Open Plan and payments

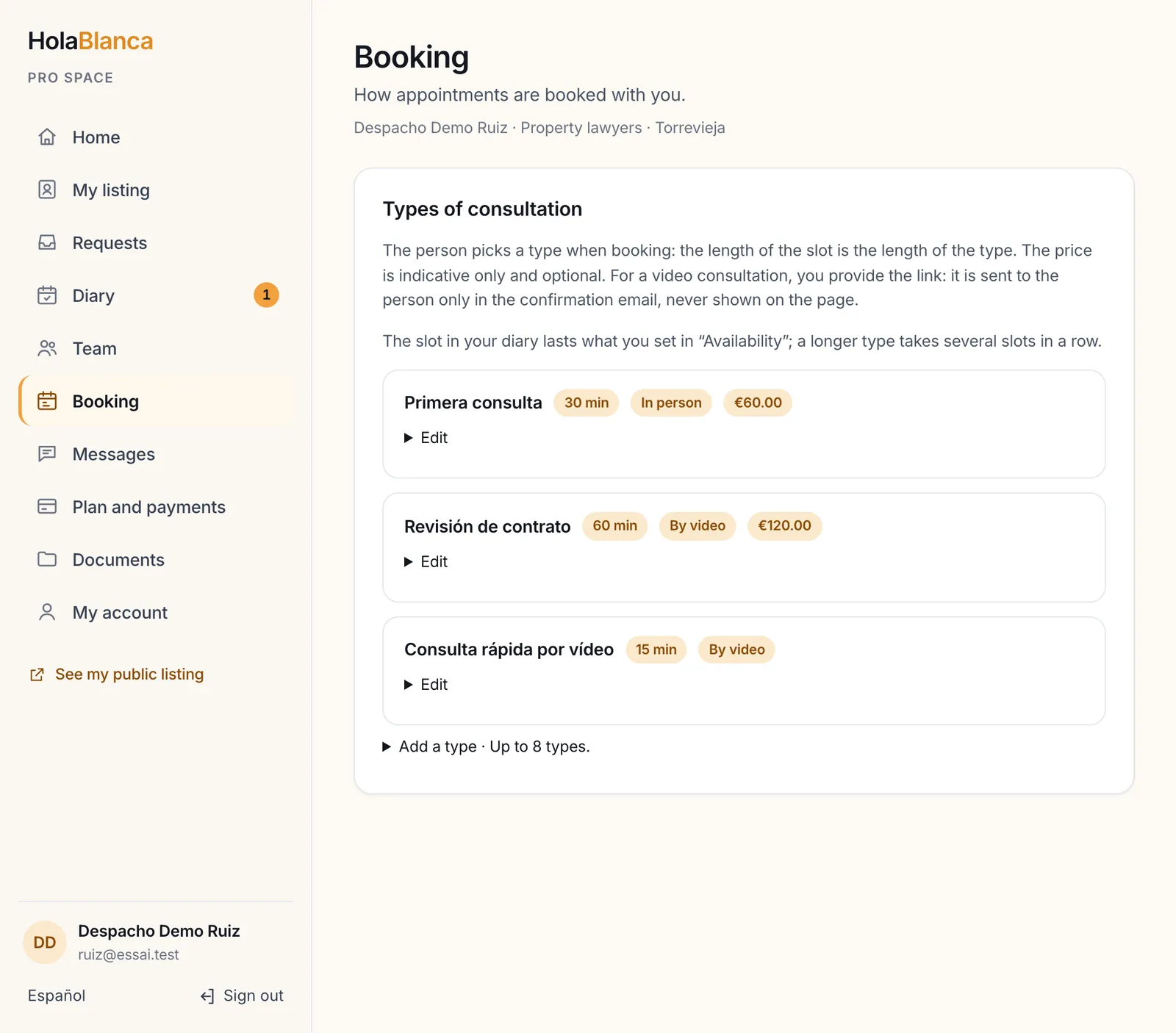click(x=156, y=508)
